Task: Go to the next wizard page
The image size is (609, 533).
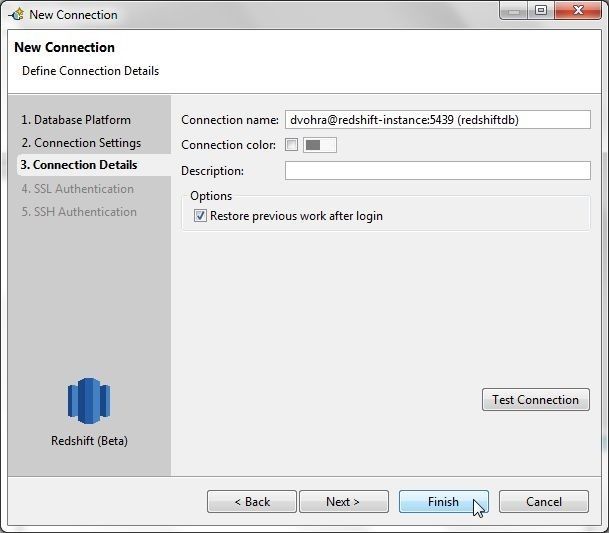Action: pos(344,502)
